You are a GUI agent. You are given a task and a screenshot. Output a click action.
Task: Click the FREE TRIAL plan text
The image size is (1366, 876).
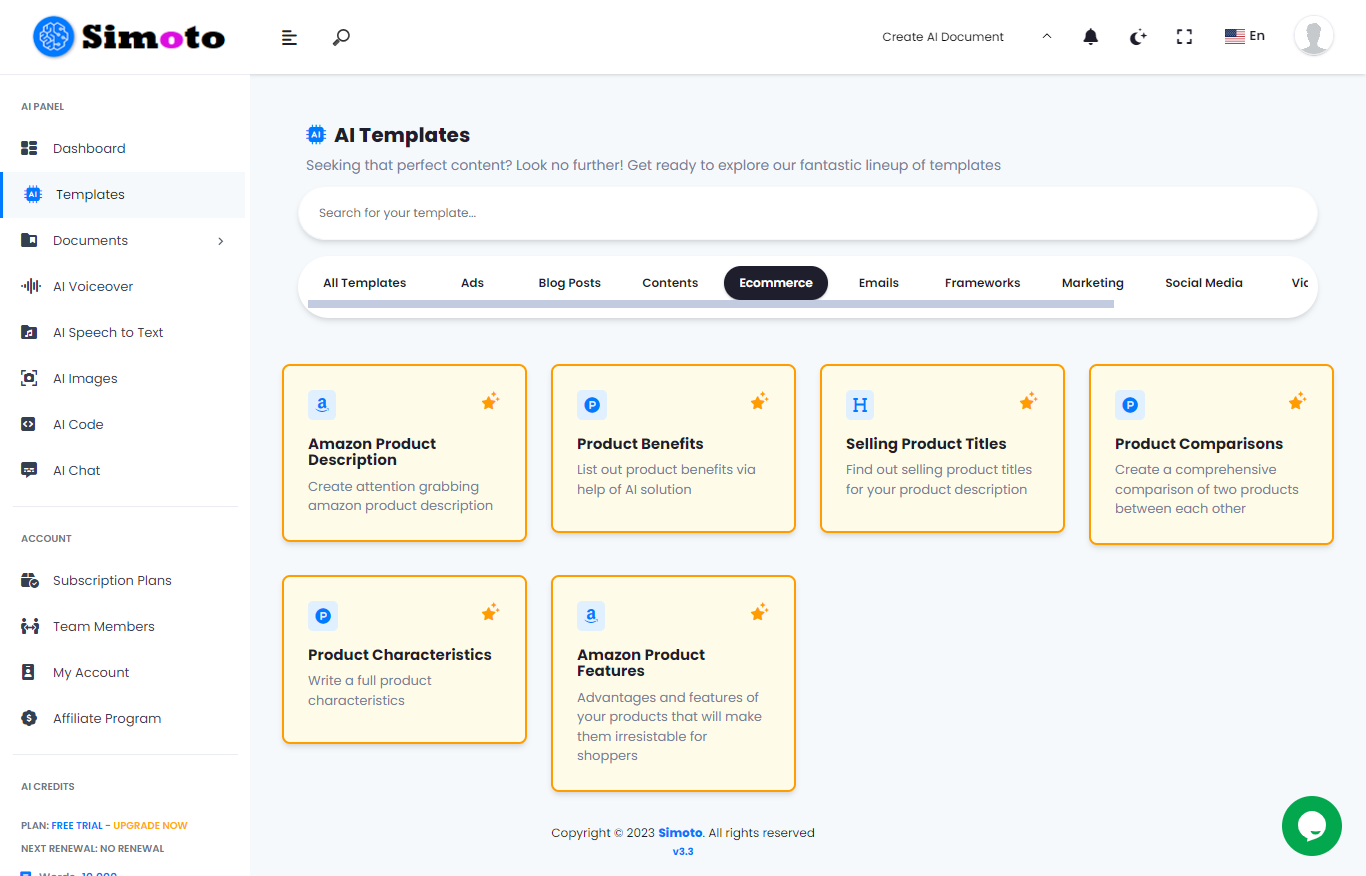click(x=77, y=826)
